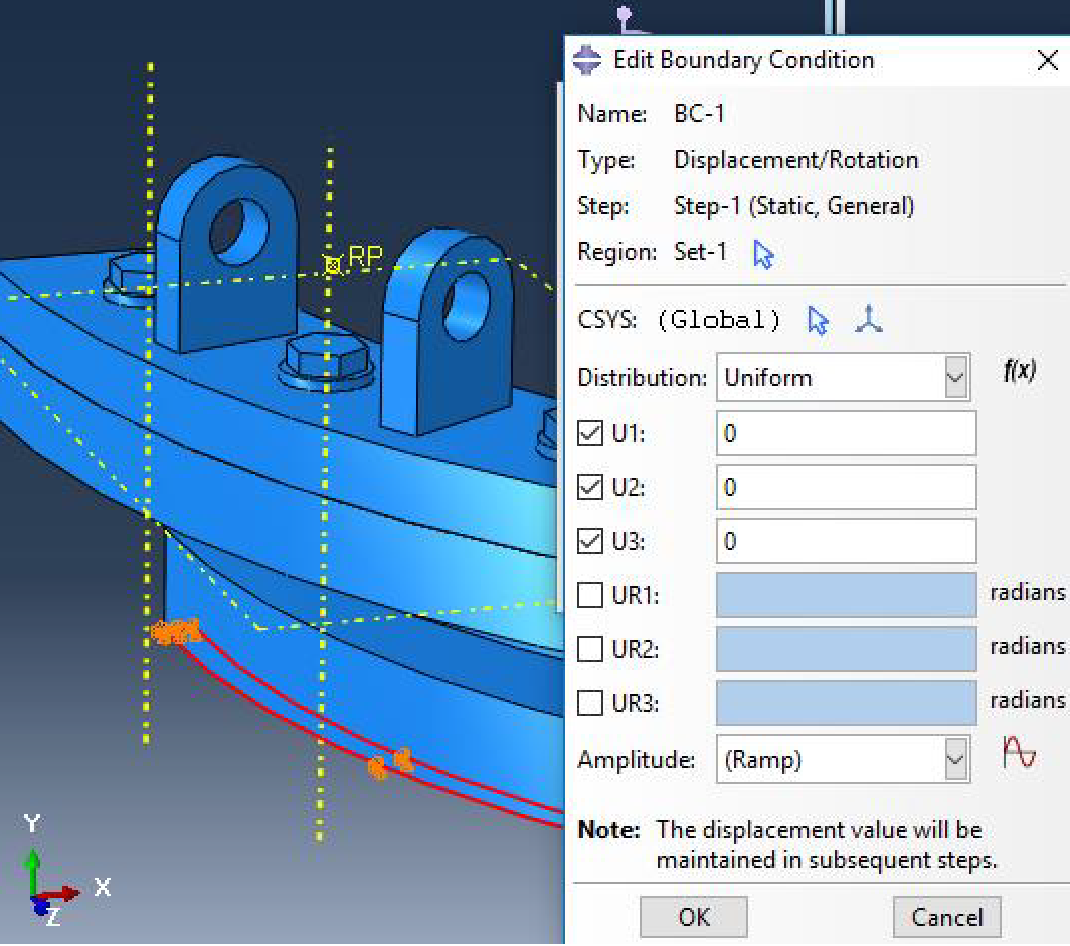Click the U1 value input field

tap(846, 433)
